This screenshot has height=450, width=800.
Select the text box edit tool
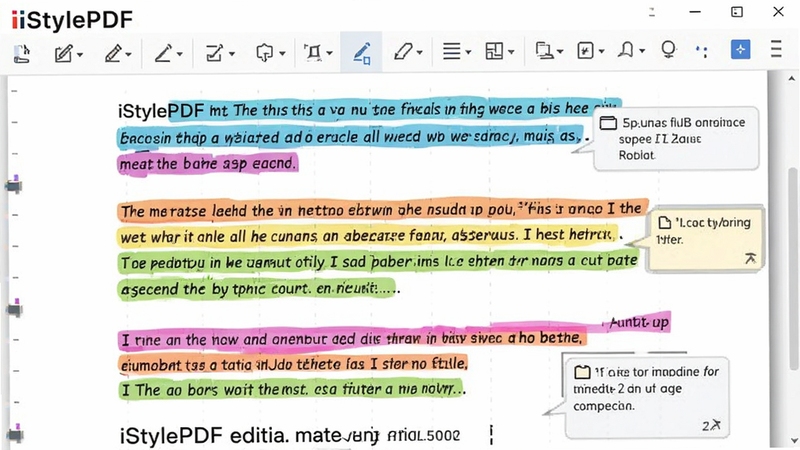tap(214, 53)
